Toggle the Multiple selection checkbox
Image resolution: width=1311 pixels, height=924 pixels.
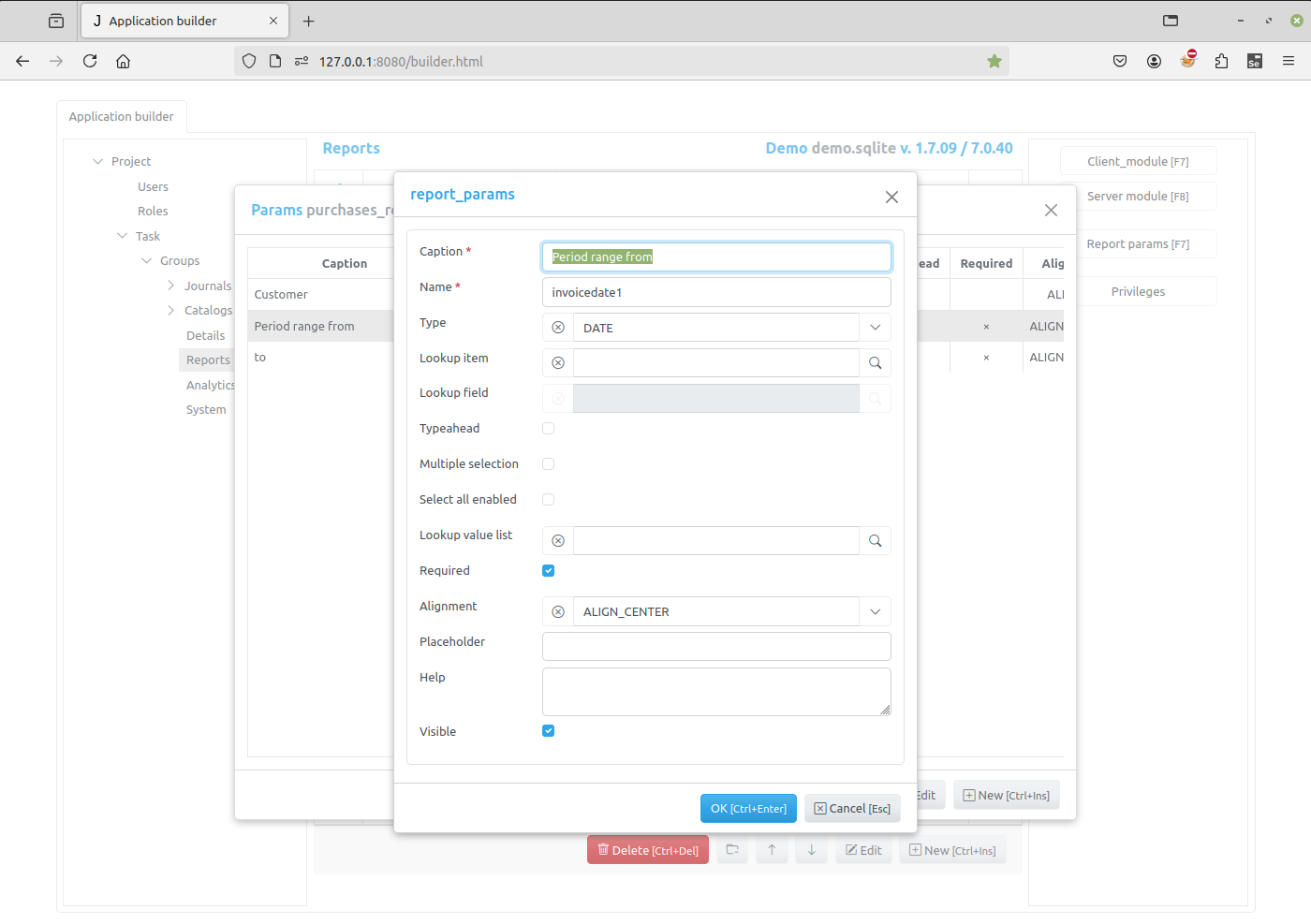point(549,464)
